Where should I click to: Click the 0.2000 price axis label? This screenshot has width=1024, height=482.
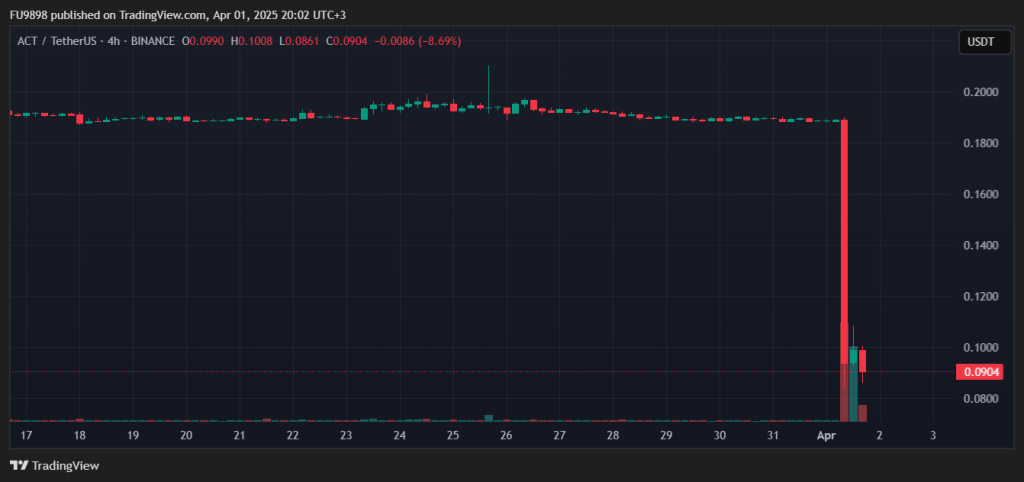(x=981, y=92)
